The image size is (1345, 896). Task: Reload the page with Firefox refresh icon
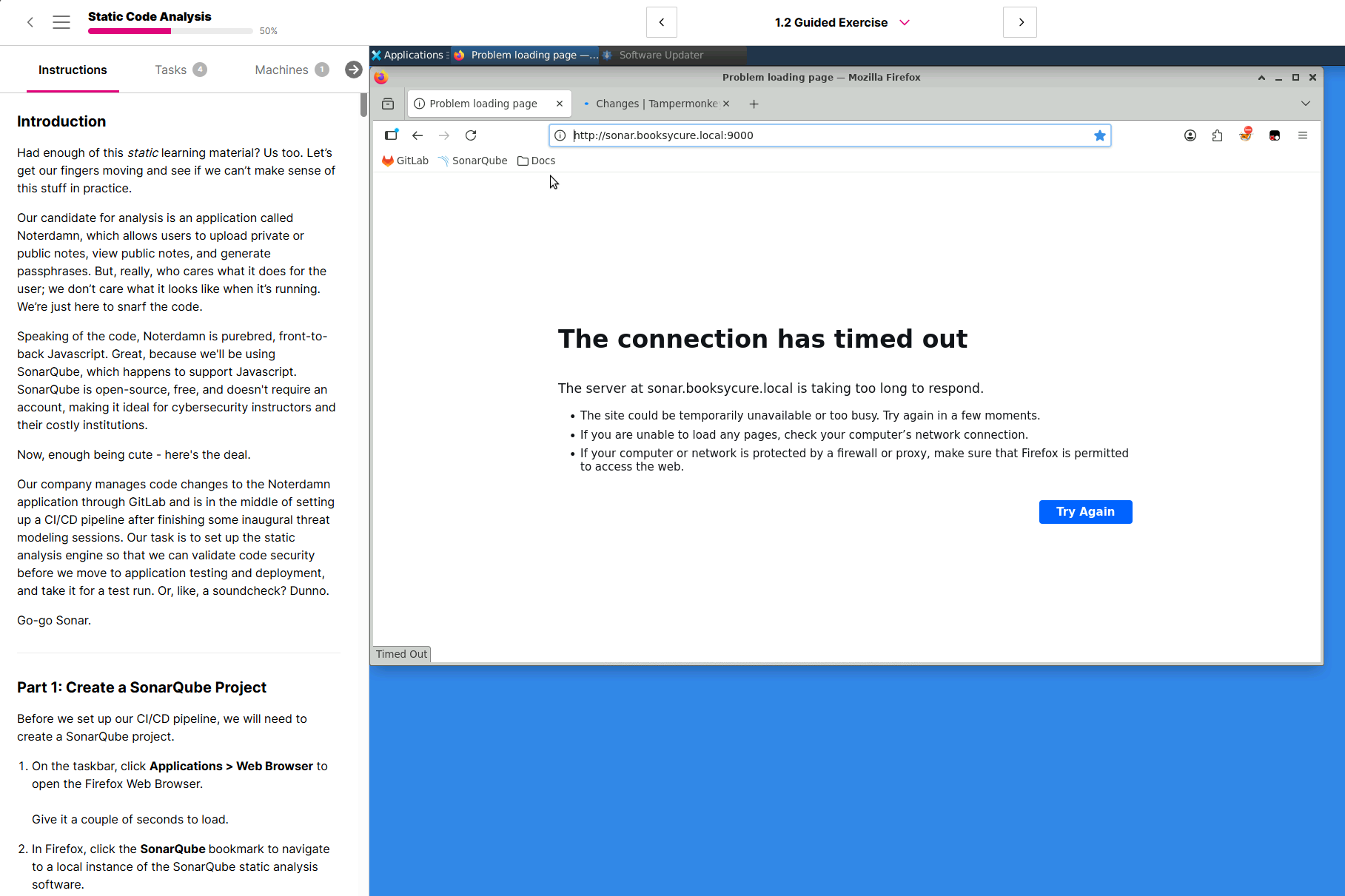tap(471, 135)
